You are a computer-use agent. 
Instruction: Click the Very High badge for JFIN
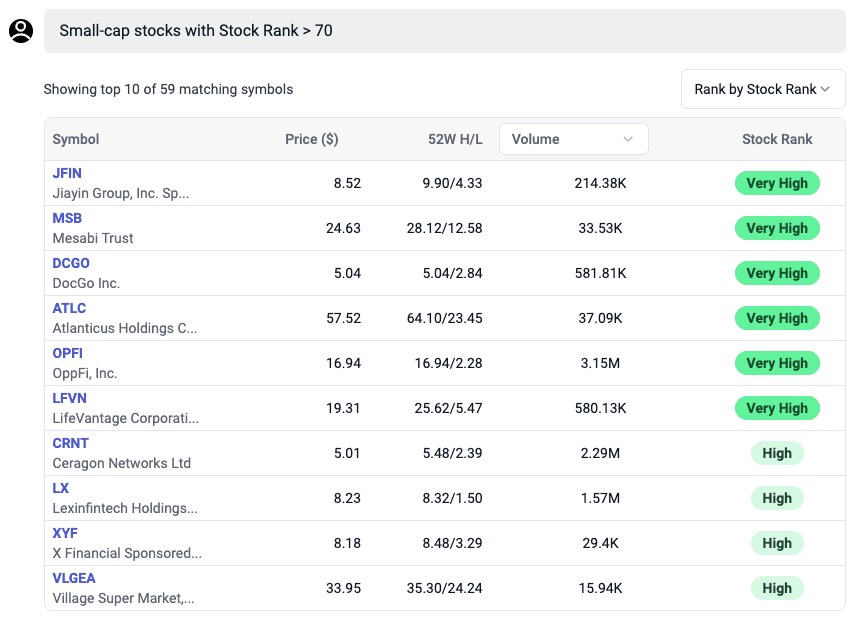[x=777, y=183]
